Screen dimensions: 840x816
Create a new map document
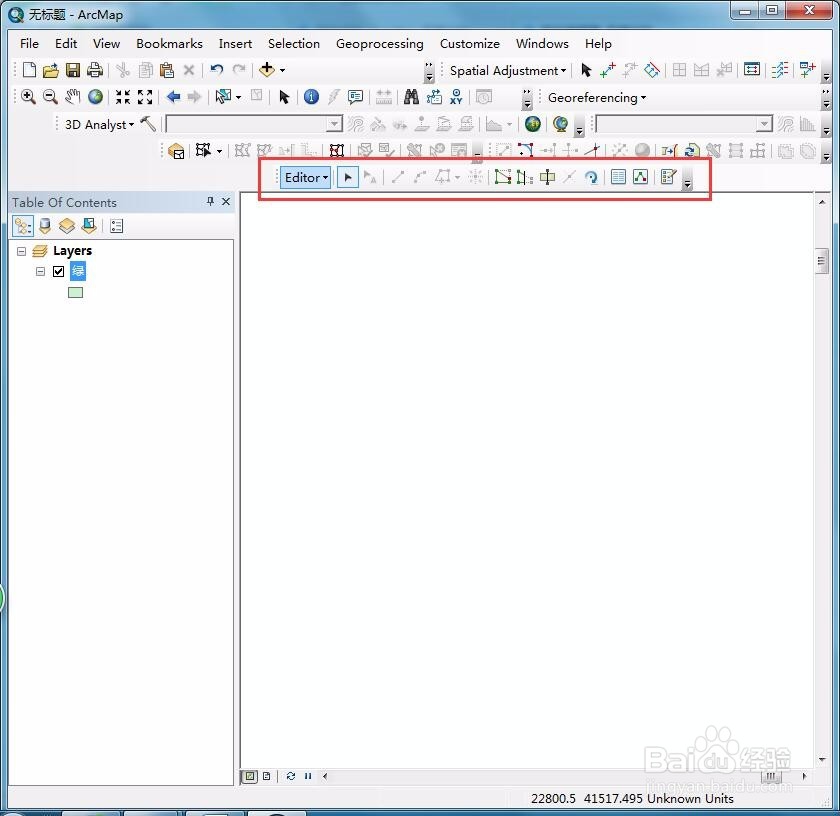pos(29,70)
